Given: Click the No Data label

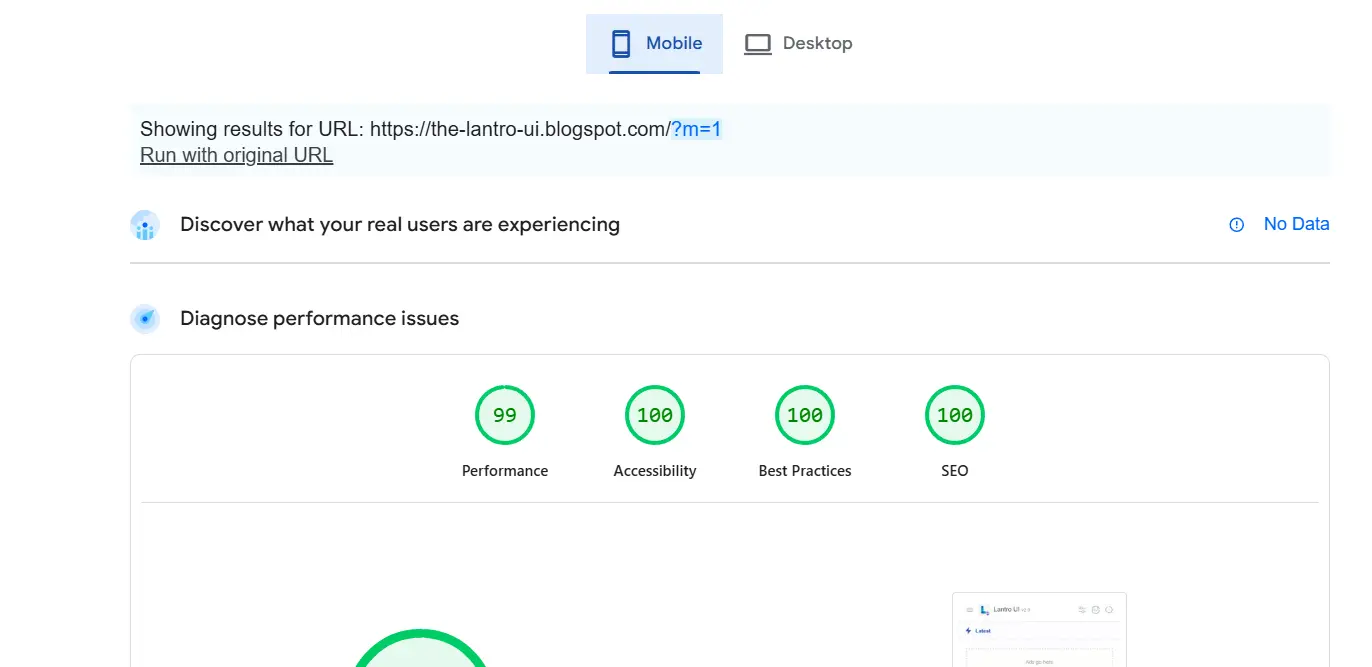Looking at the screenshot, I should coord(1296,224).
